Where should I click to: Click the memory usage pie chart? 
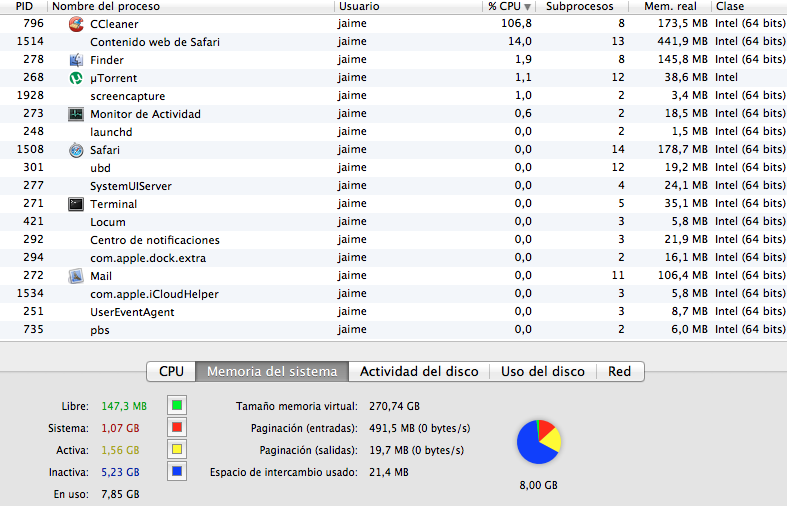(539, 442)
